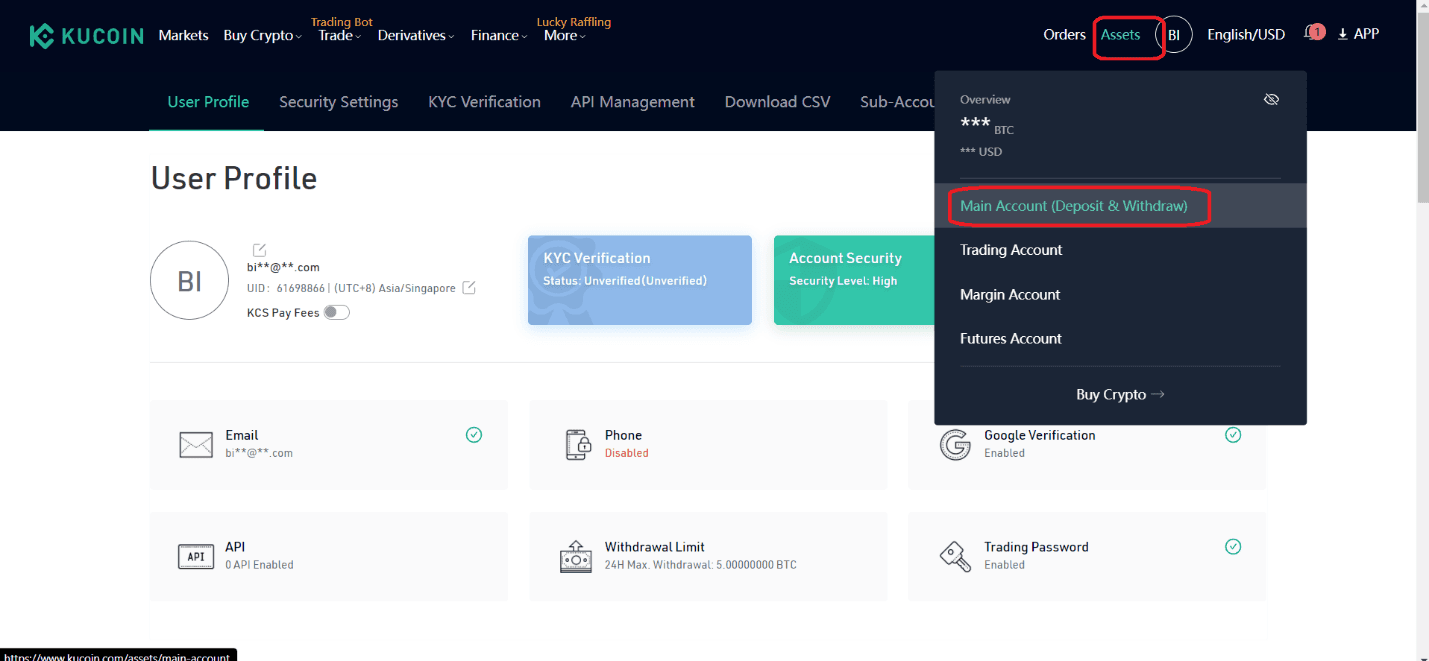Open the KYC Verification status card
This screenshot has width=1429, height=661.
[x=640, y=280]
